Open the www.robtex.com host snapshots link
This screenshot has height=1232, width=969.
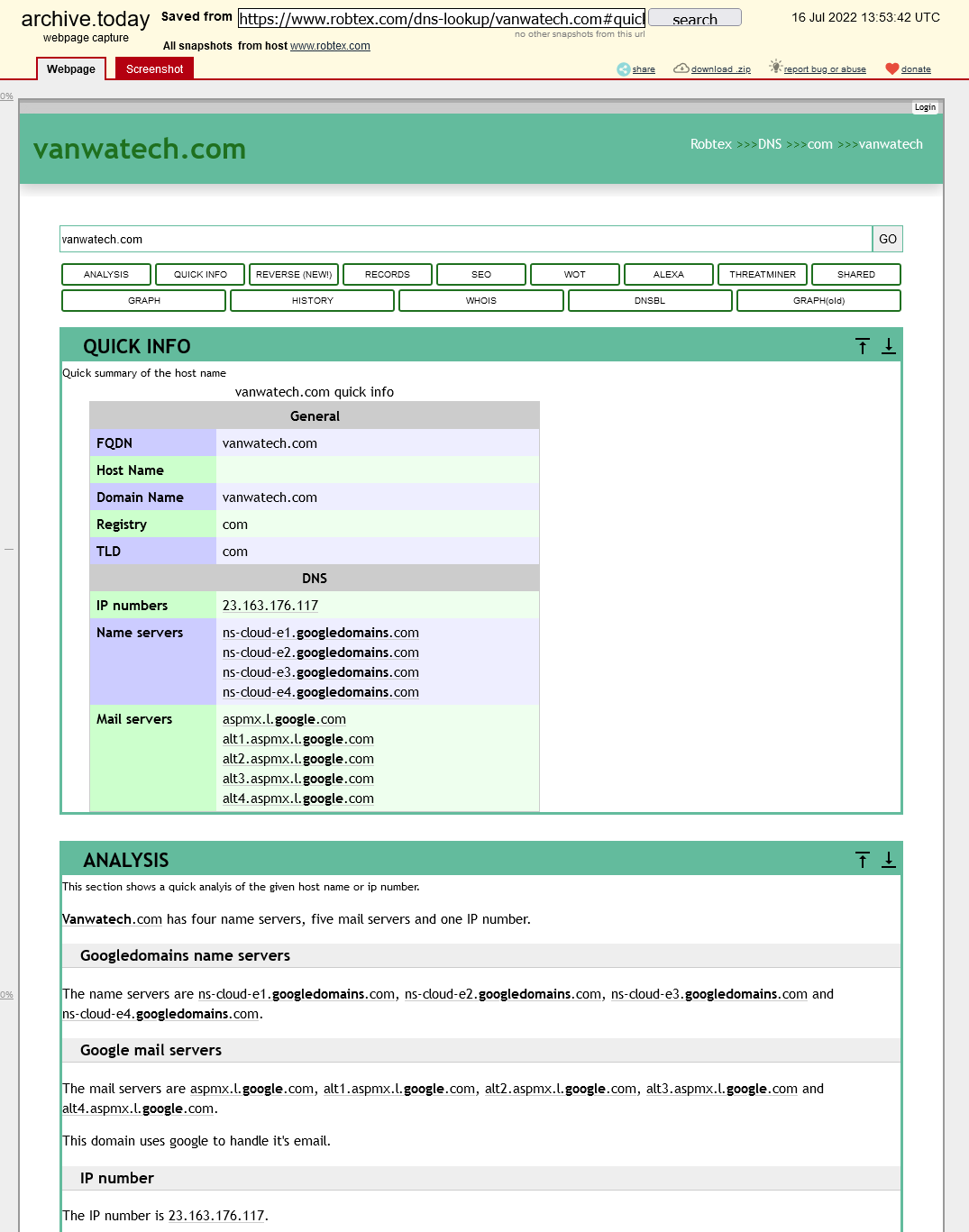pos(330,46)
